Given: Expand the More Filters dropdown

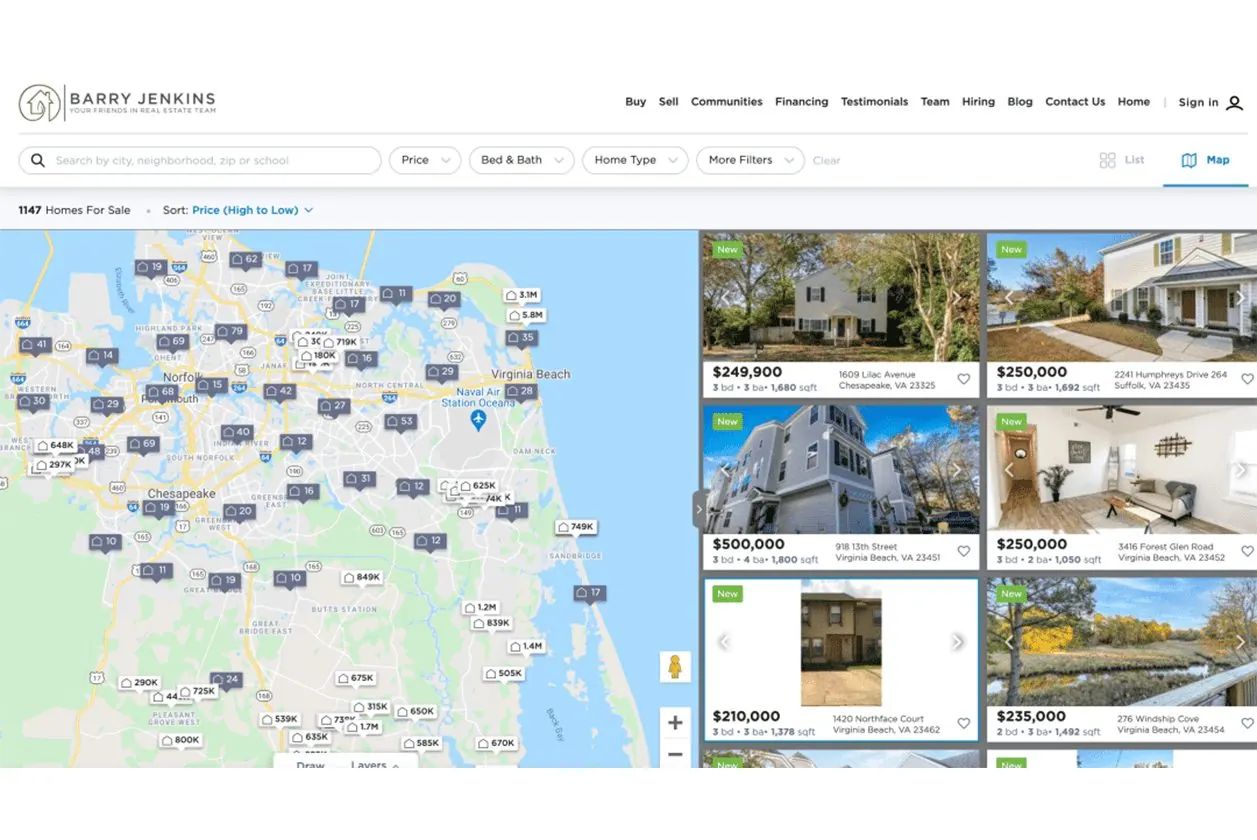Looking at the screenshot, I should coord(750,160).
